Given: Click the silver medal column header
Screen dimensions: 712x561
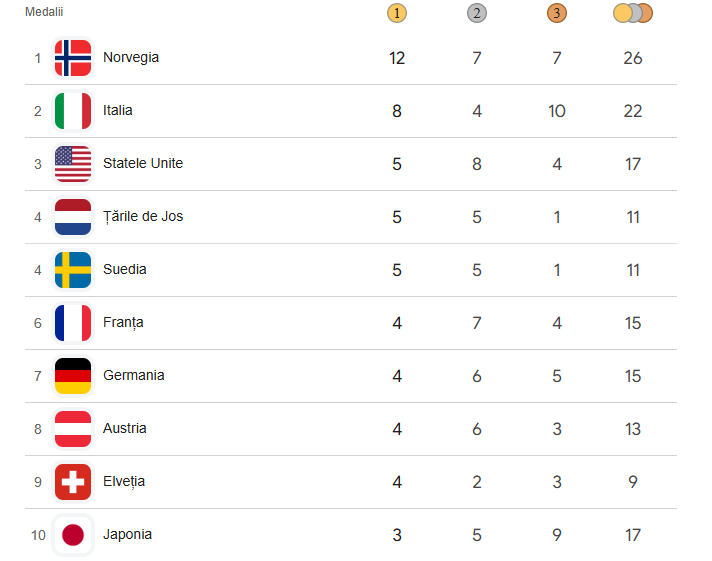Looking at the screenshot, I should point(477,13).
